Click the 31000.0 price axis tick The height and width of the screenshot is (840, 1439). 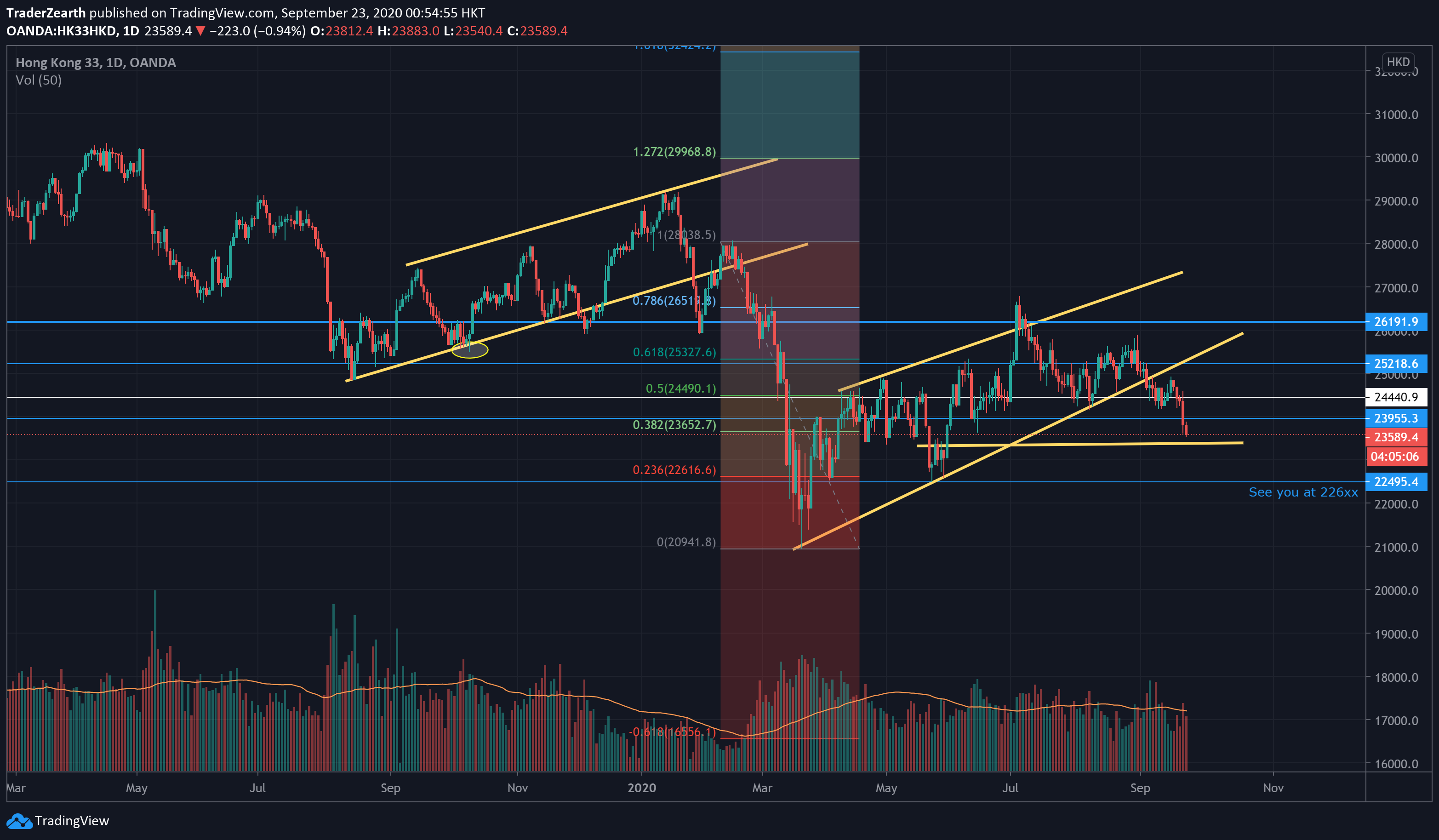pyautogui.click(x=1396, y=115)
